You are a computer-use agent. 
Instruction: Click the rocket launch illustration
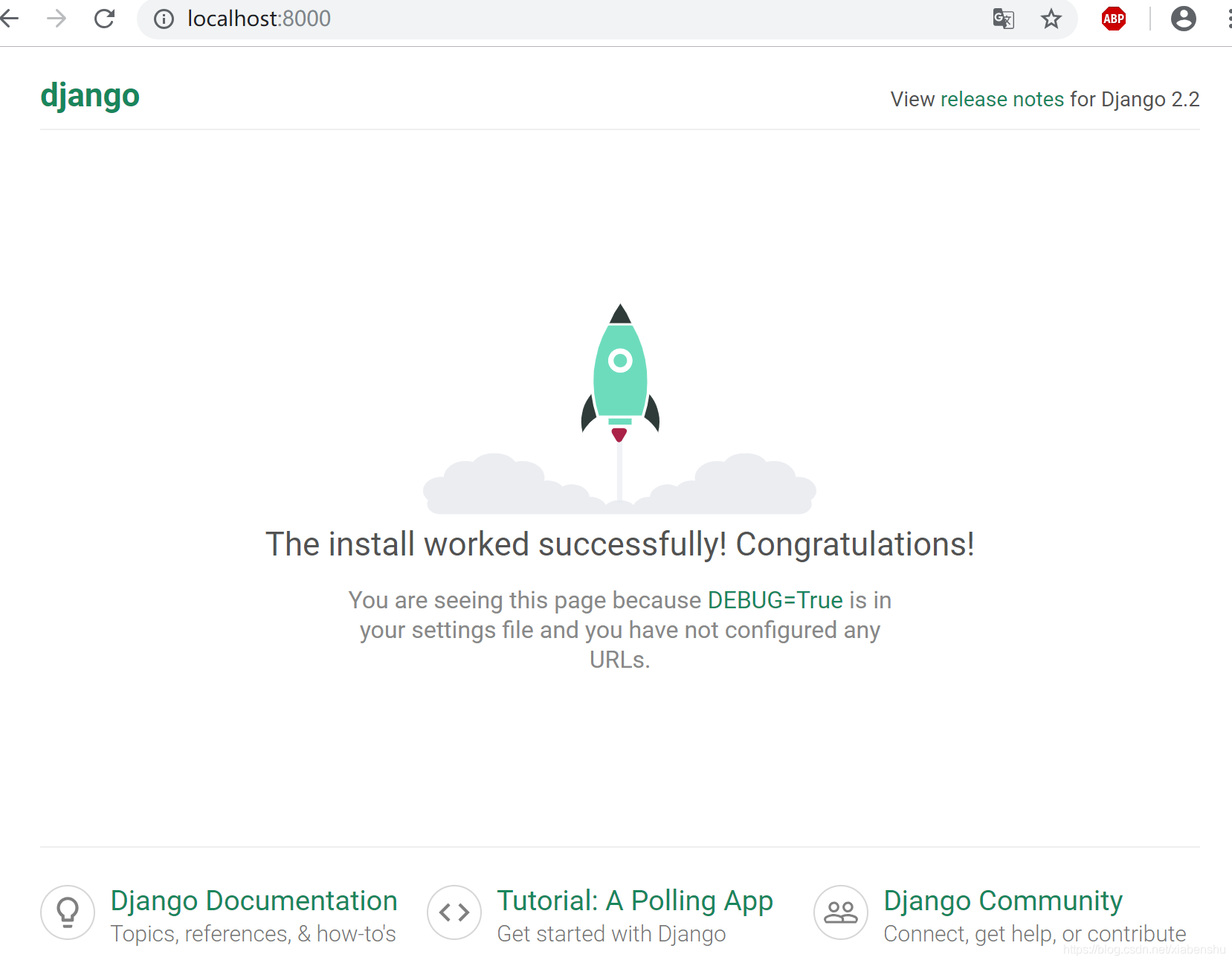click(619, 408)
